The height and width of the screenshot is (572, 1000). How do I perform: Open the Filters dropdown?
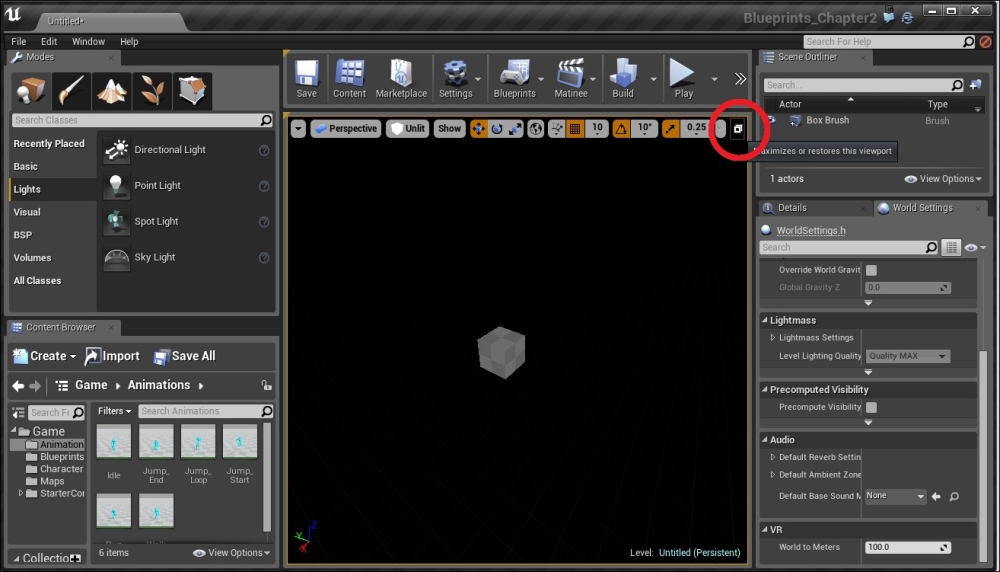tap(114, 411)
